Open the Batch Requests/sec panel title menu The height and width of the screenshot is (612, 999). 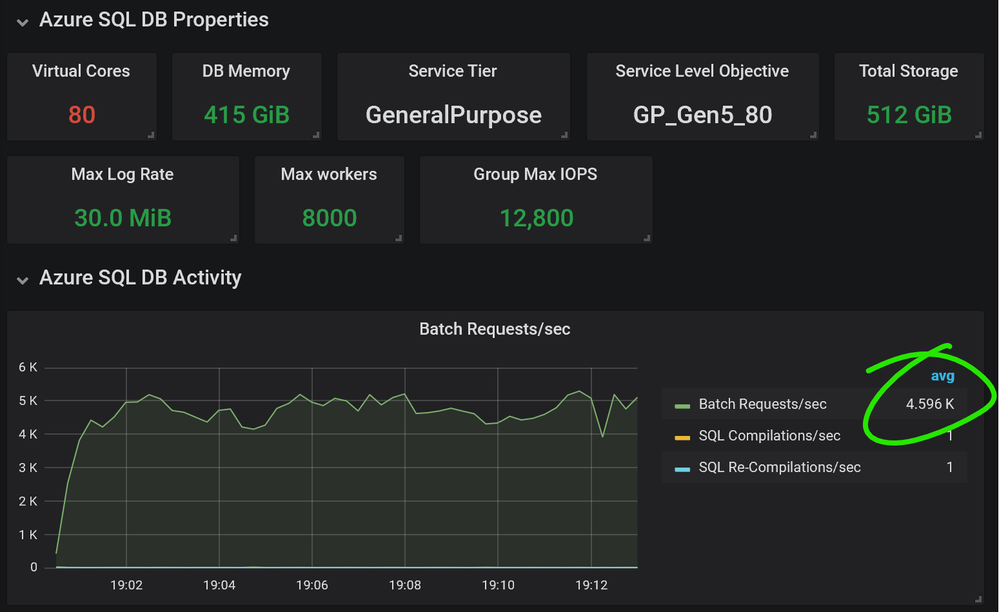494,329
